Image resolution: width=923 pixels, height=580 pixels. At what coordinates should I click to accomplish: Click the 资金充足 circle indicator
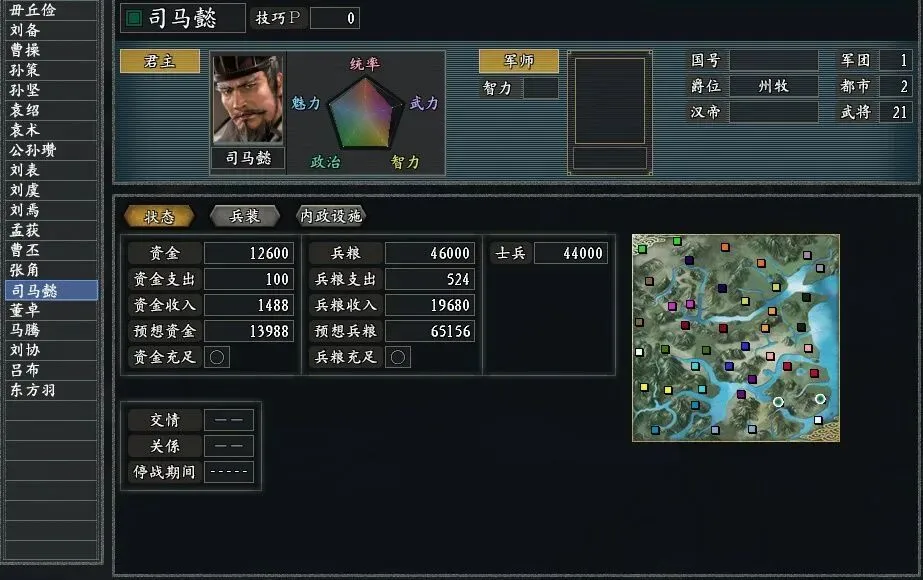[217, 357]
